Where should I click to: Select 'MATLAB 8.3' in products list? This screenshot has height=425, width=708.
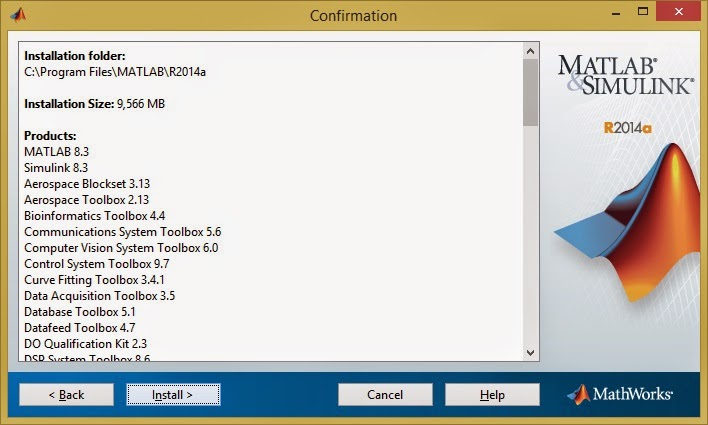click(x=56, y=152)
